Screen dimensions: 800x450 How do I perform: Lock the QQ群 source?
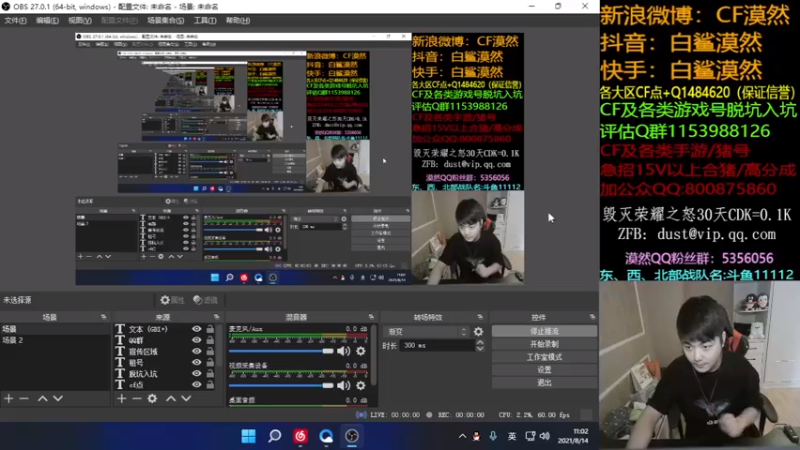click(210, 340)
